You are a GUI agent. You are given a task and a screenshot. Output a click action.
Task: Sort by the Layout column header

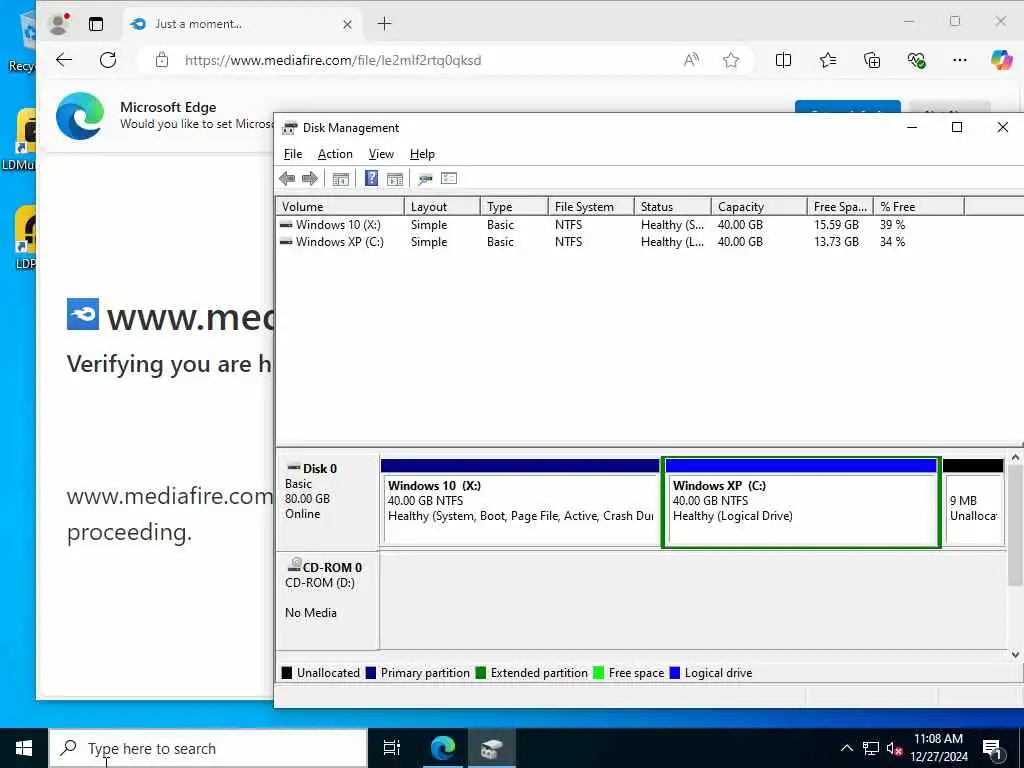coord(442,206)
